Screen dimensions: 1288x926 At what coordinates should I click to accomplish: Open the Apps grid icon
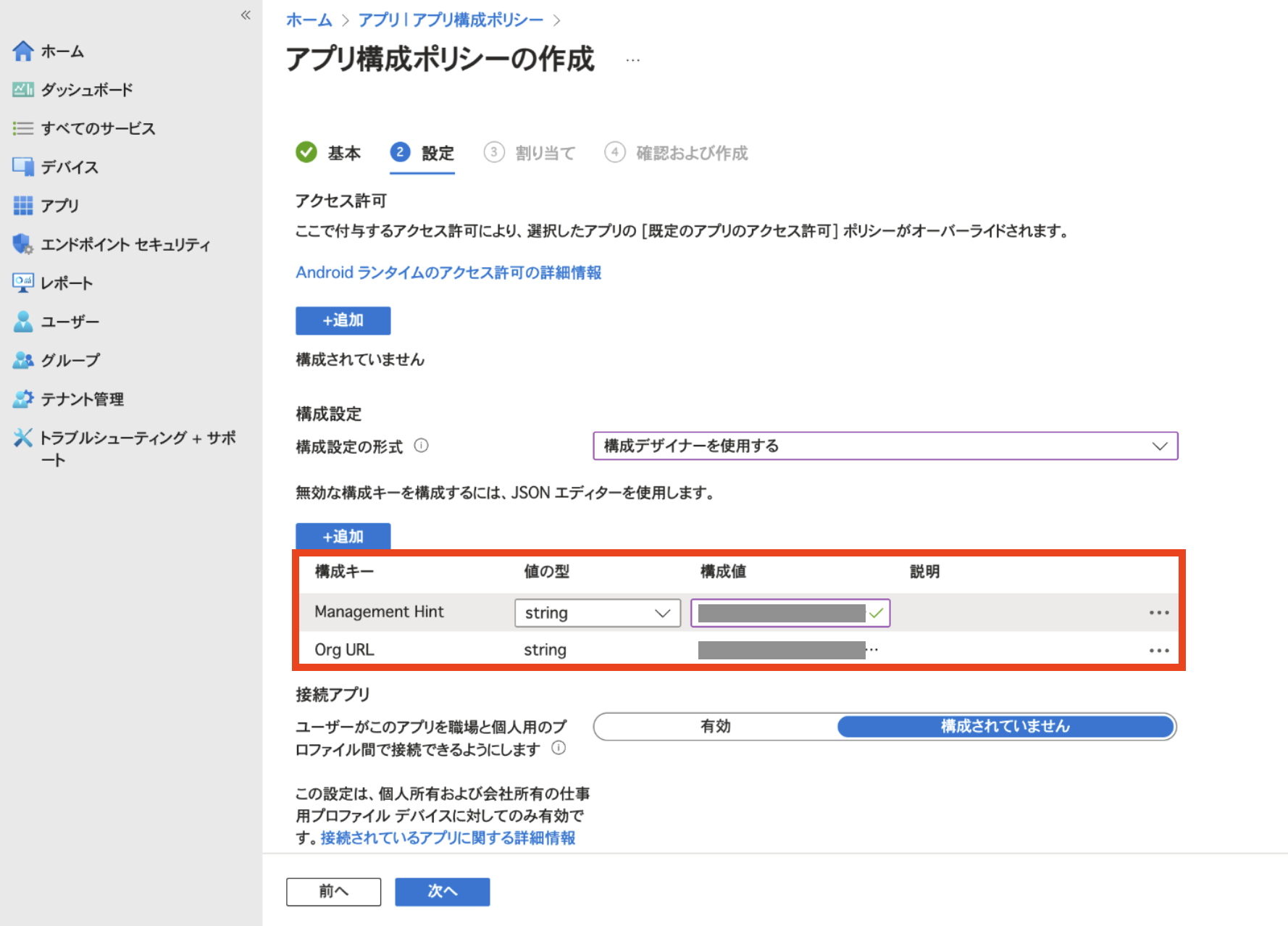[22, 206]
